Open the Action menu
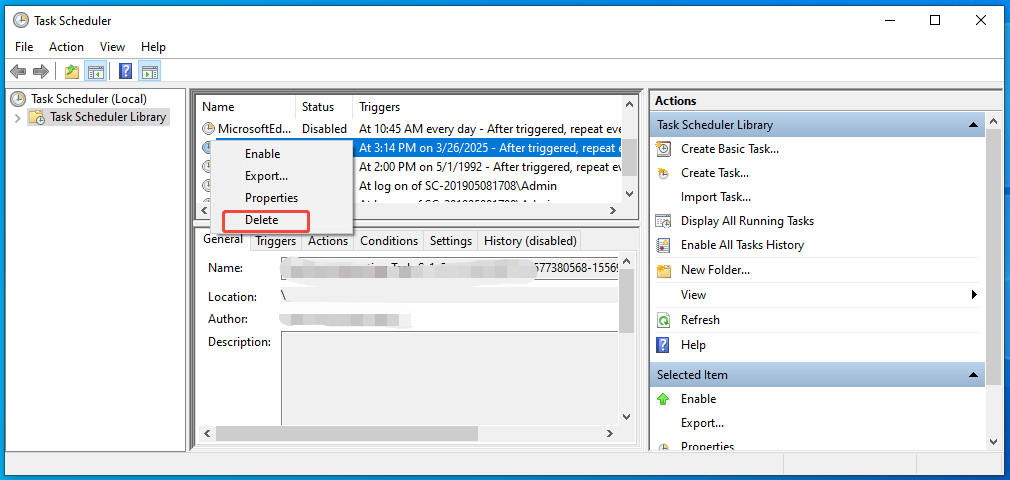This screenshot has height=480, width=1010. pyautogui.click(x=66, y=47)
